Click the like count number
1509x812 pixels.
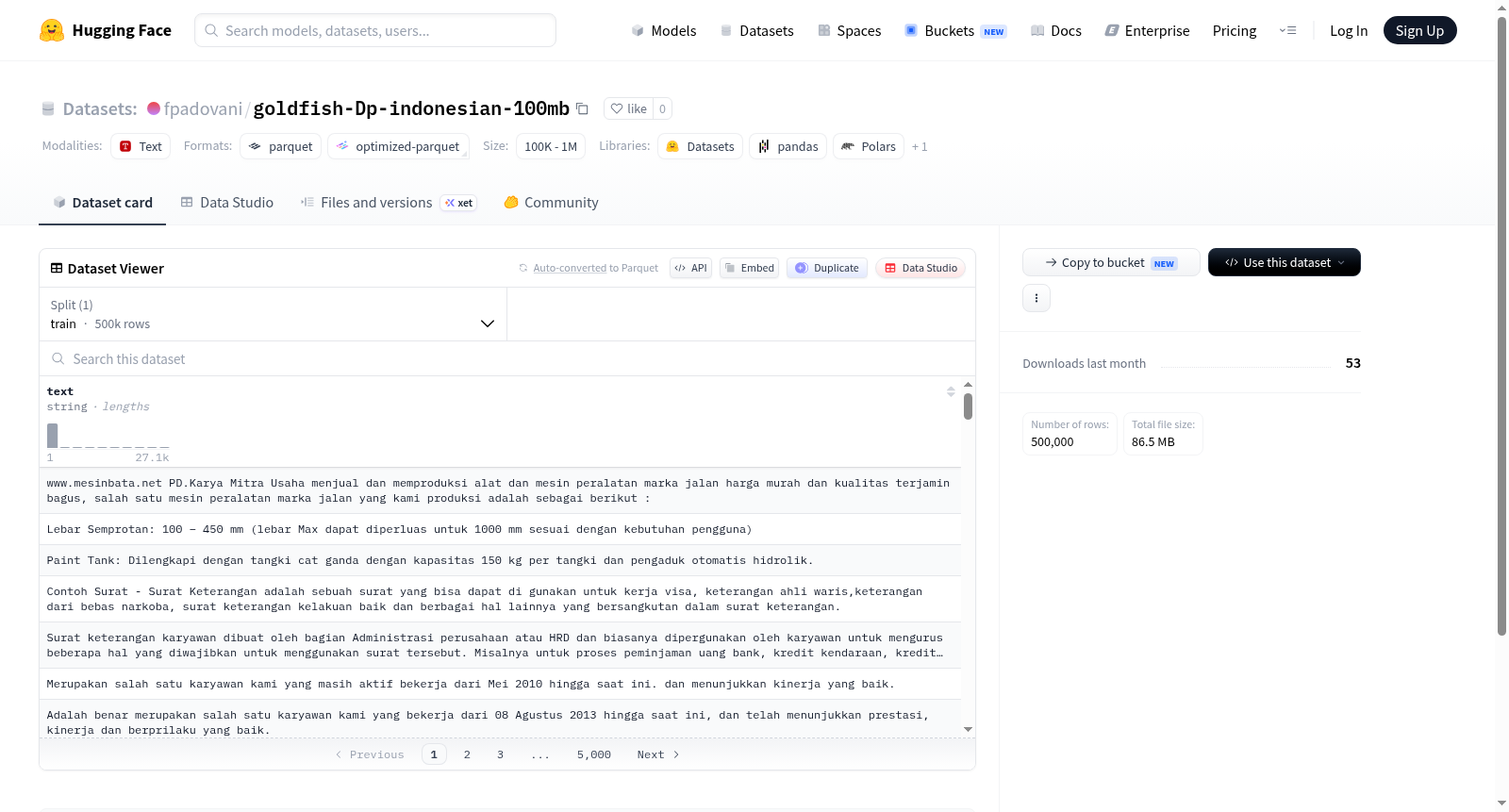click(663, 108)
